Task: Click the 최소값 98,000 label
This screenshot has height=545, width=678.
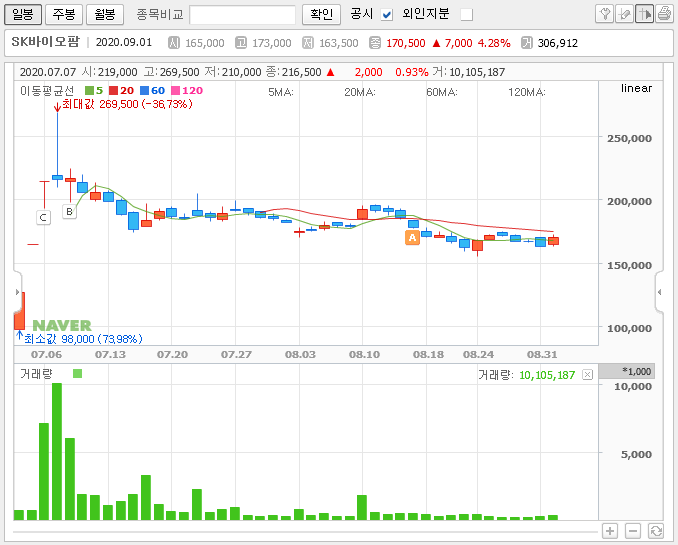Action: coord(83,339)
